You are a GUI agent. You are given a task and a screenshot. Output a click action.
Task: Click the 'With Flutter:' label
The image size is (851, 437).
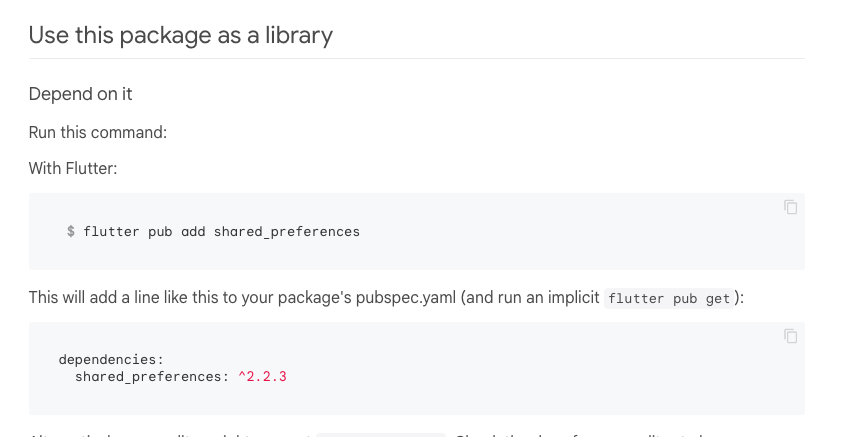click(73, 168)
